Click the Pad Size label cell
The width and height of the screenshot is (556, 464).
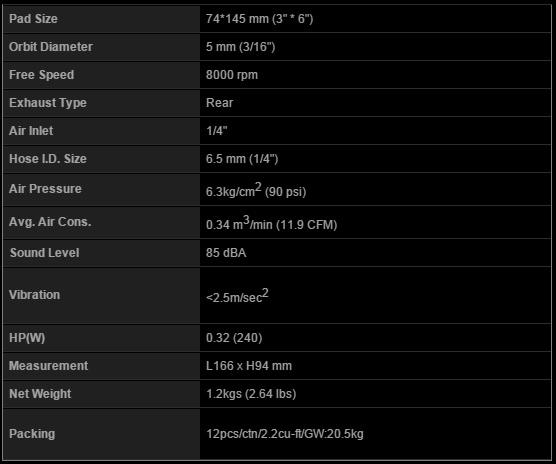[101, 19]
